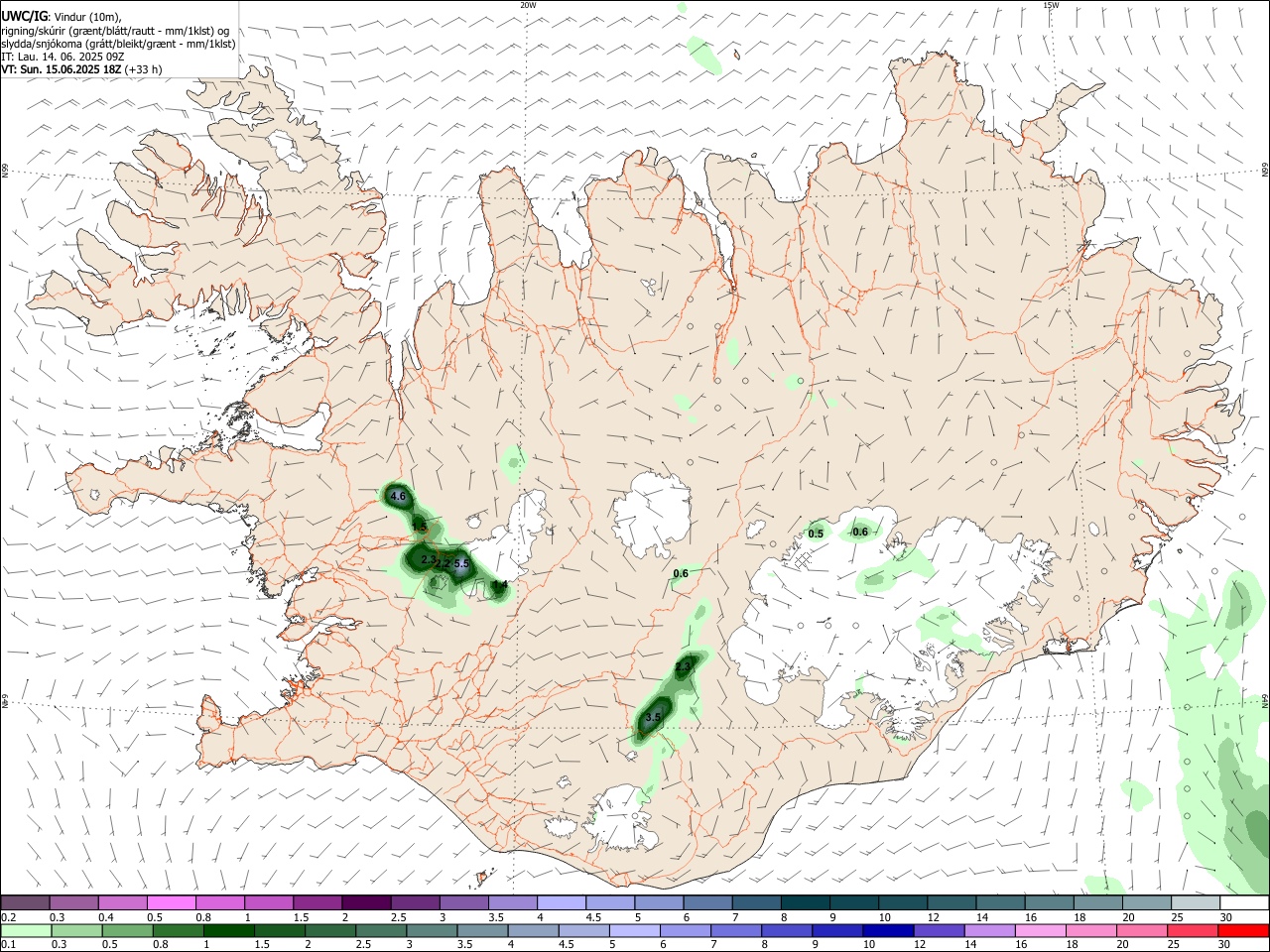
Task: Click the initial time line 'IT: Lau. 14. 06. 2025 09Z'
Action: 63,57
